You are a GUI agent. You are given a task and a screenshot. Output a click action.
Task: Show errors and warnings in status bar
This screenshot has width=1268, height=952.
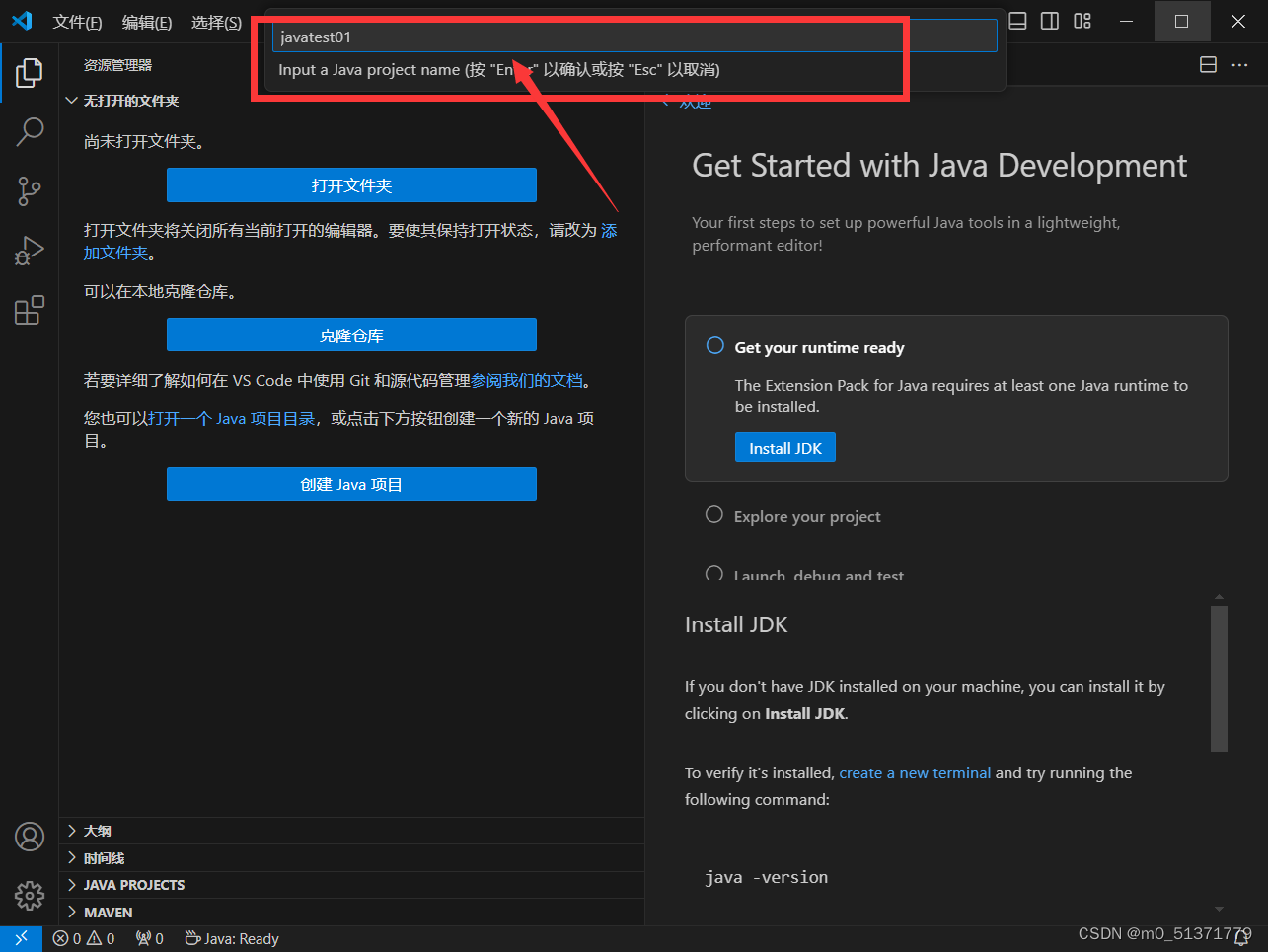[84, 938]
